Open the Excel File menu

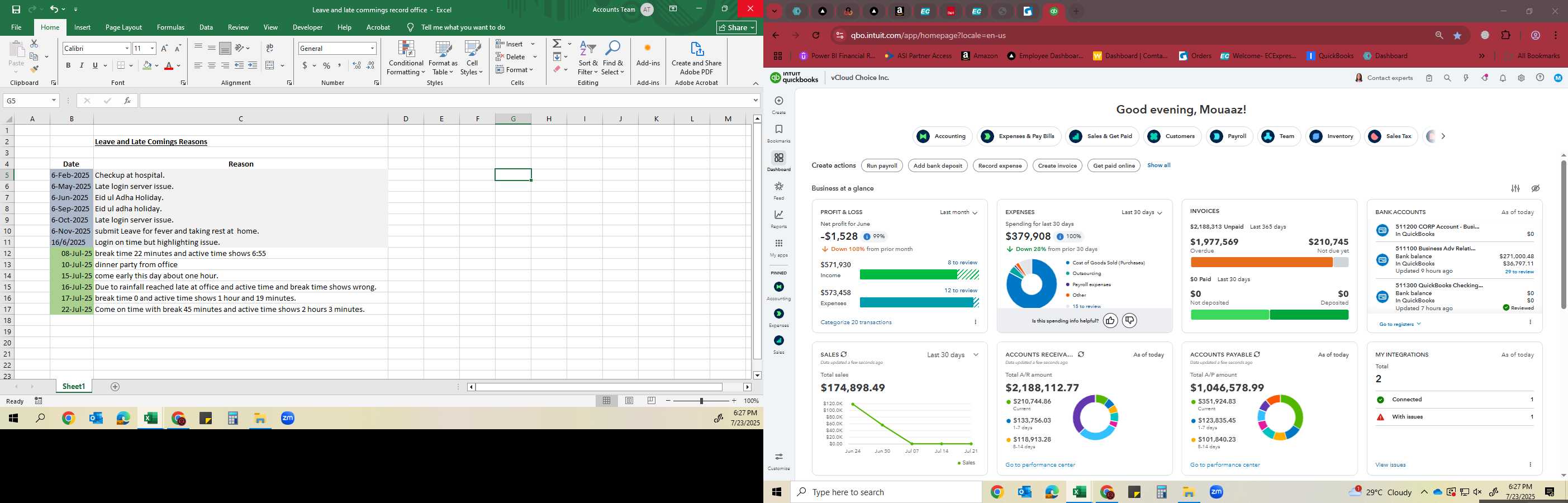[x=16, y=27]
